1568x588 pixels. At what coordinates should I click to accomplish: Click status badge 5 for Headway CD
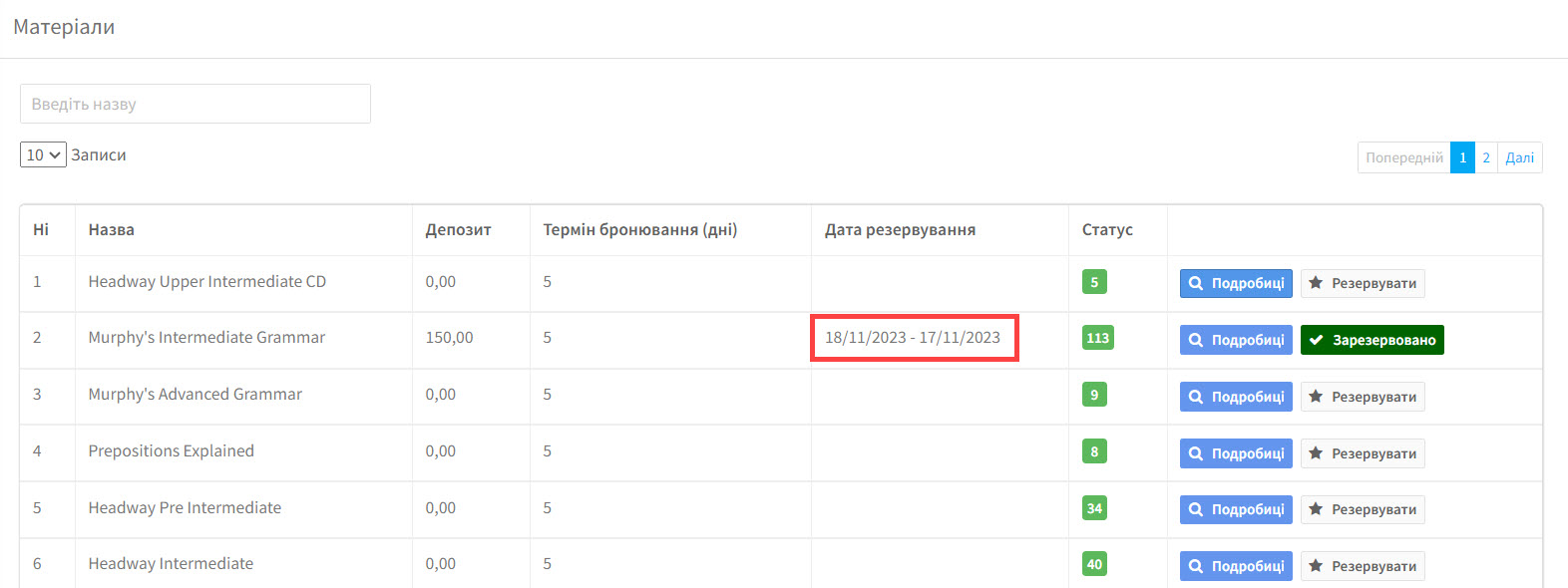pyautogui.click(x=1094, y=282)
